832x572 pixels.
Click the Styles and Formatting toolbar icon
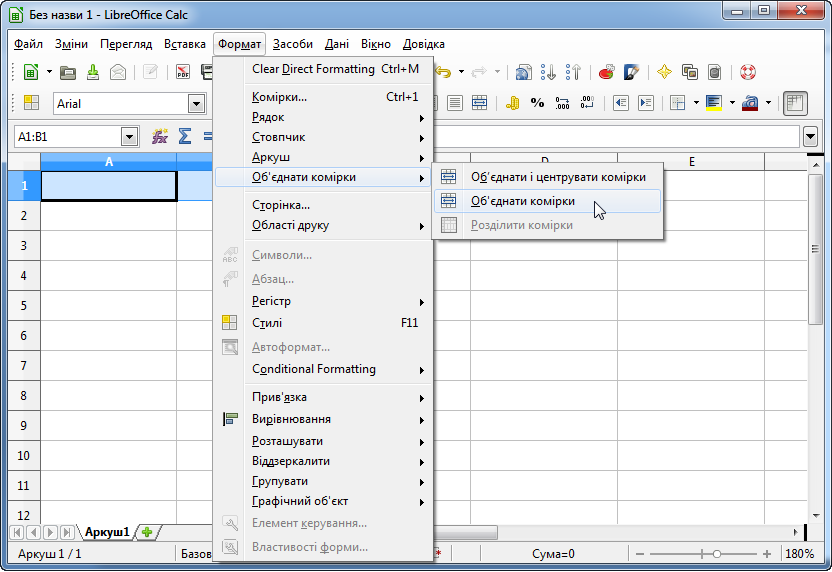[x=31, y=103]
